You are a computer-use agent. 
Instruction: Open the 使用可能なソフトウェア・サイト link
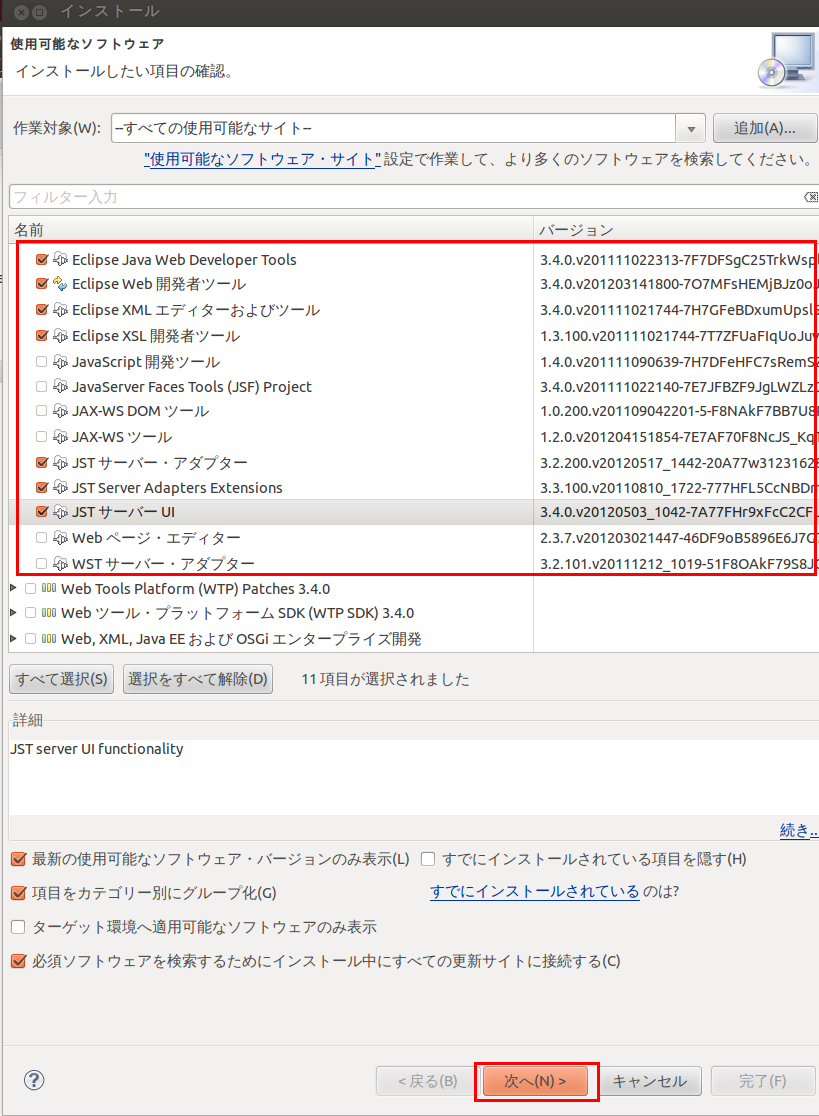coord(263,159)
